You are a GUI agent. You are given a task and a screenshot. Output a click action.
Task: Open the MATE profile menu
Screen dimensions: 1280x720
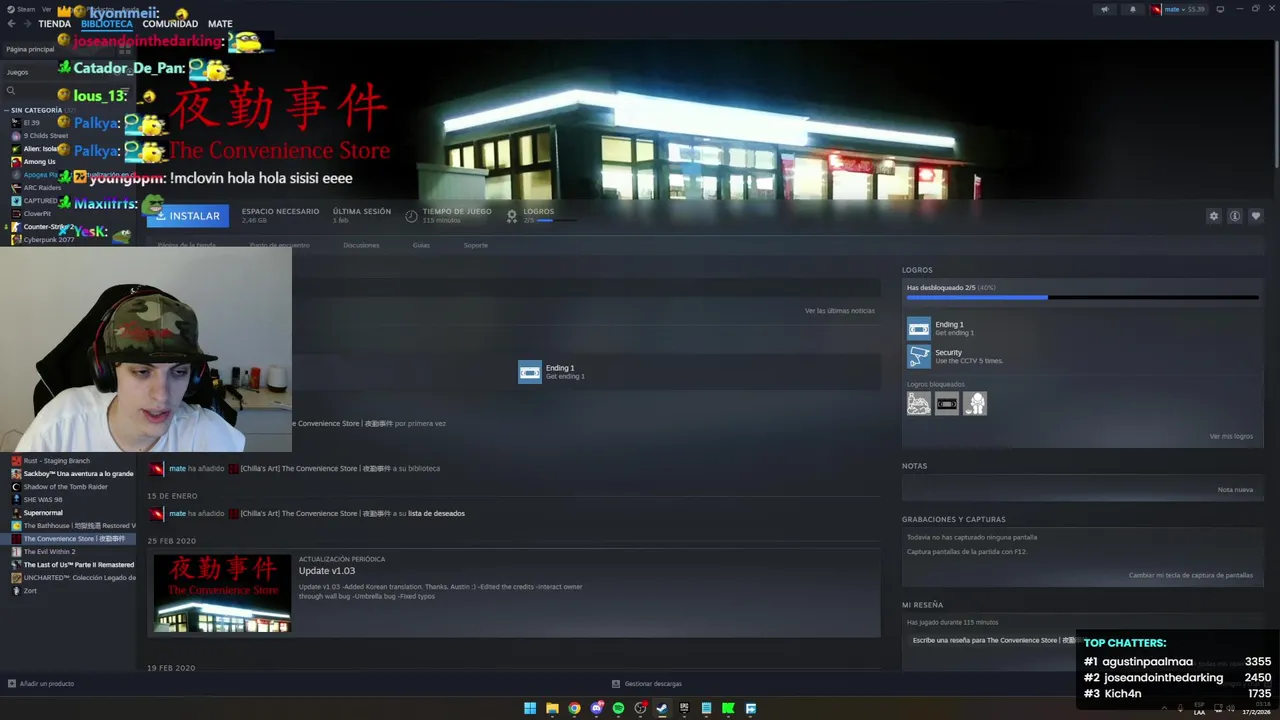point(220,24)
